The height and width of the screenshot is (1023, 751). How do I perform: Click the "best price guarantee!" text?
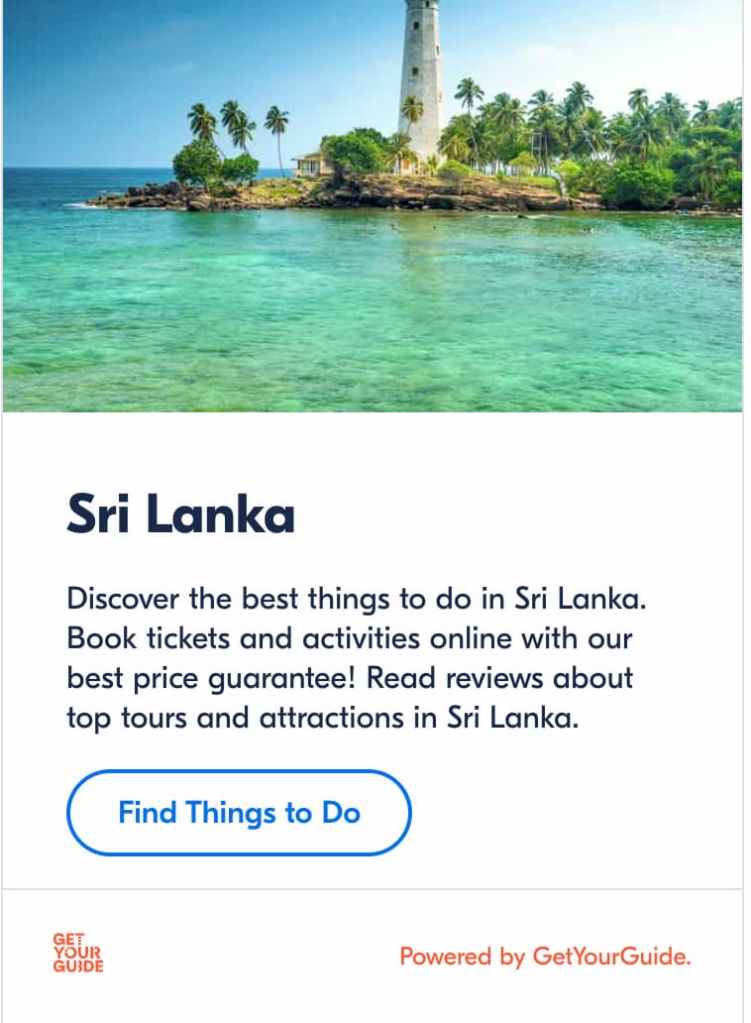(x=212, y=678)
